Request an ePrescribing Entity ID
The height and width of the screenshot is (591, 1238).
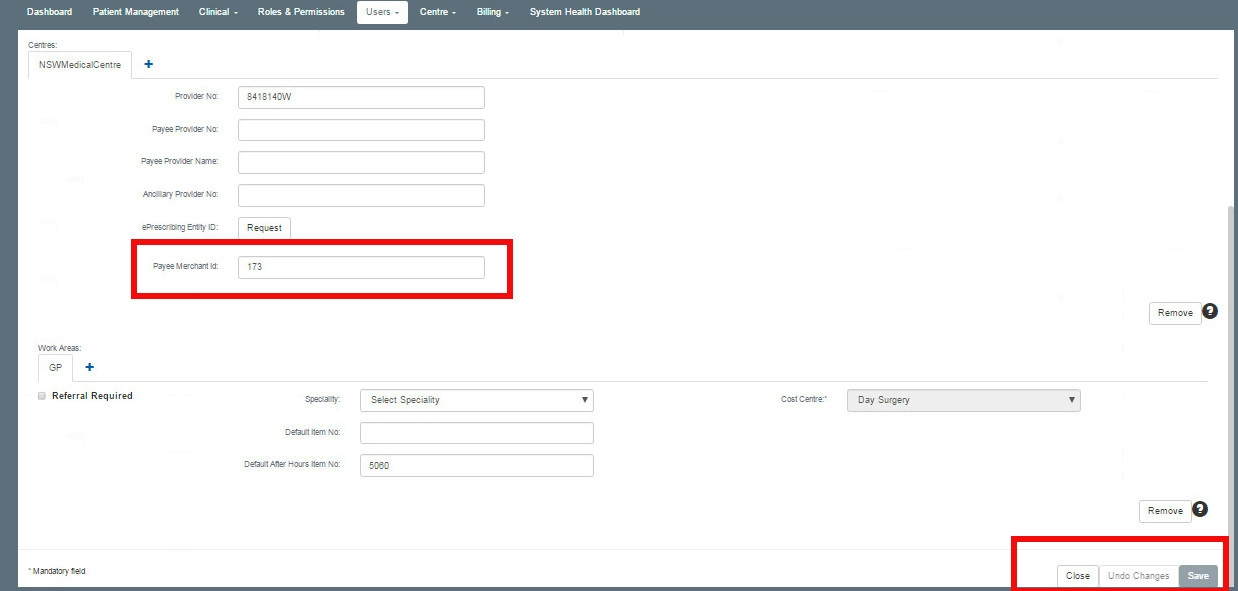point(264,227)
